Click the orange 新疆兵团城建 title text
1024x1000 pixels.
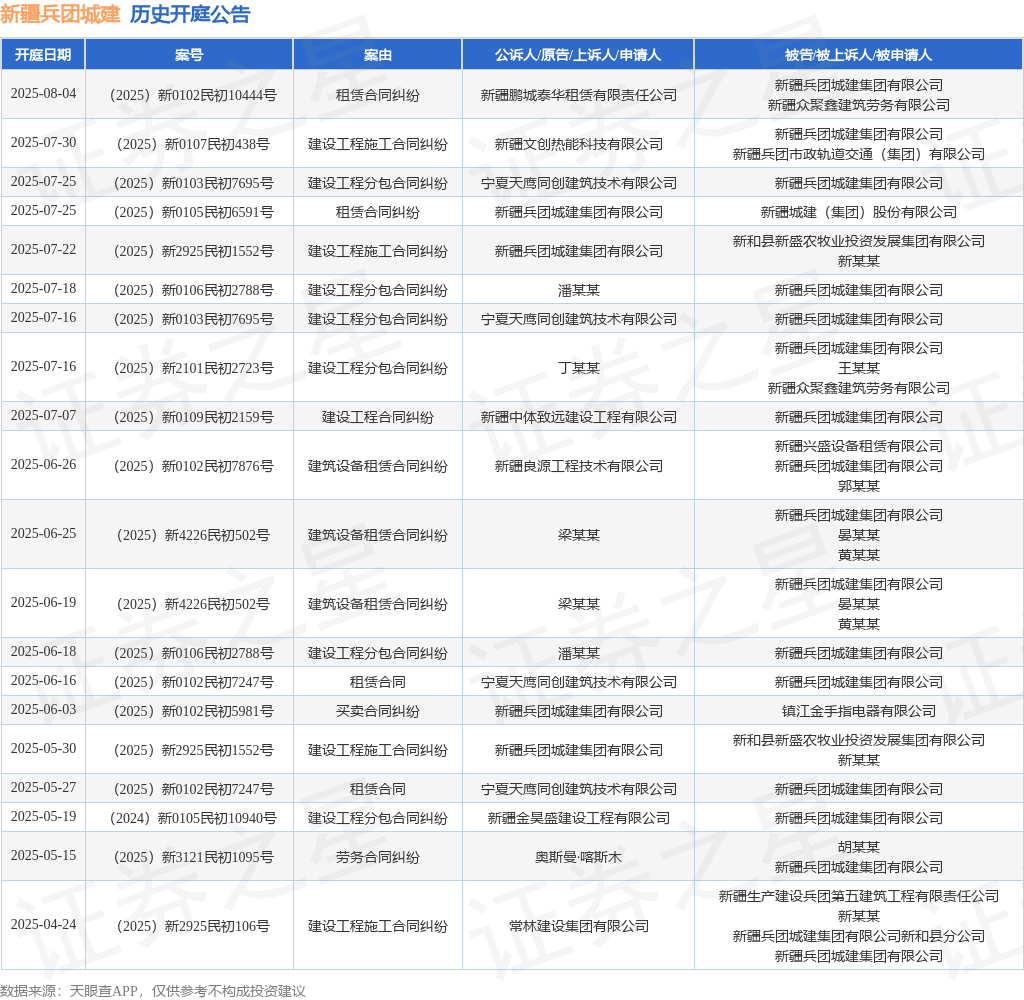point(60,14)
